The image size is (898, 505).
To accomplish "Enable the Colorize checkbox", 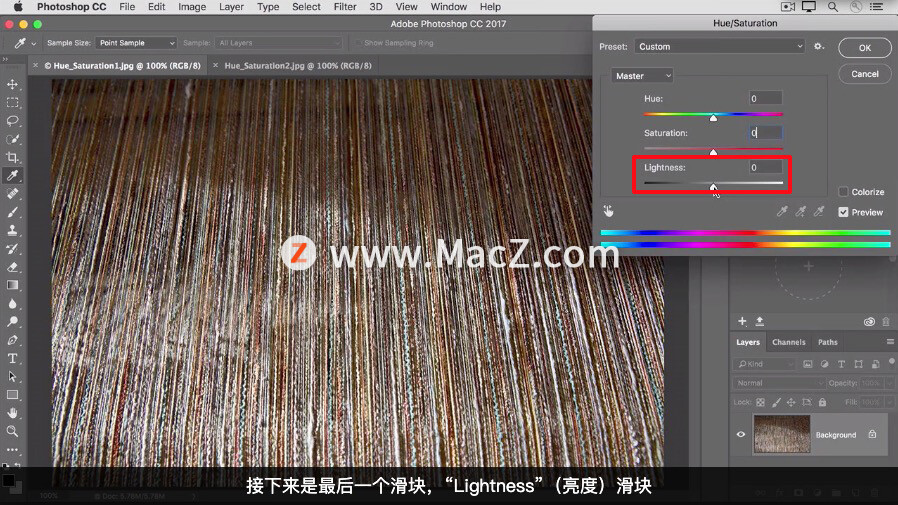I will [x=843, y=192].
